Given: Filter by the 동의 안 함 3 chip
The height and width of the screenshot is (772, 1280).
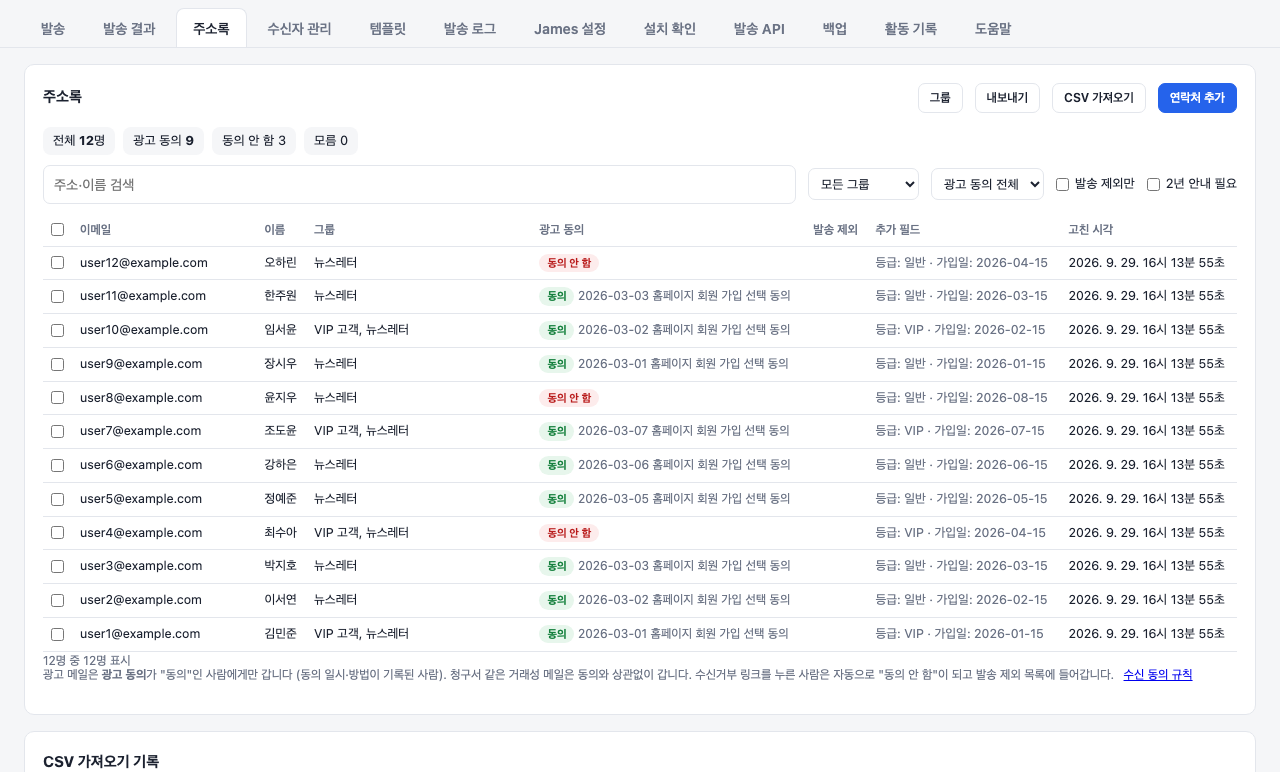Looking at the screenshot, I should [x=254, y=141].
